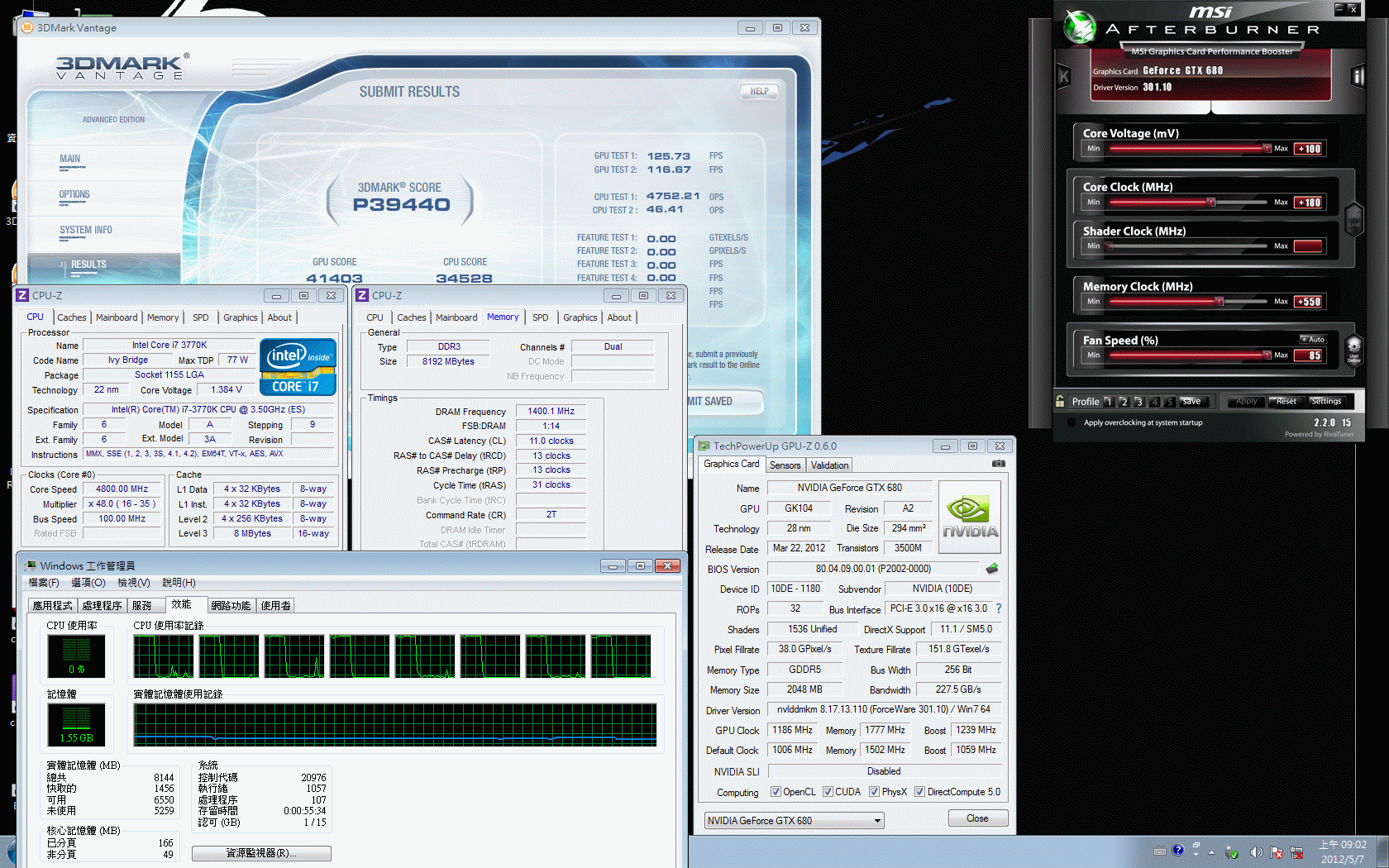
Task: Open Mainboard tab in right CPU-Z window
Action: point(456,317)
